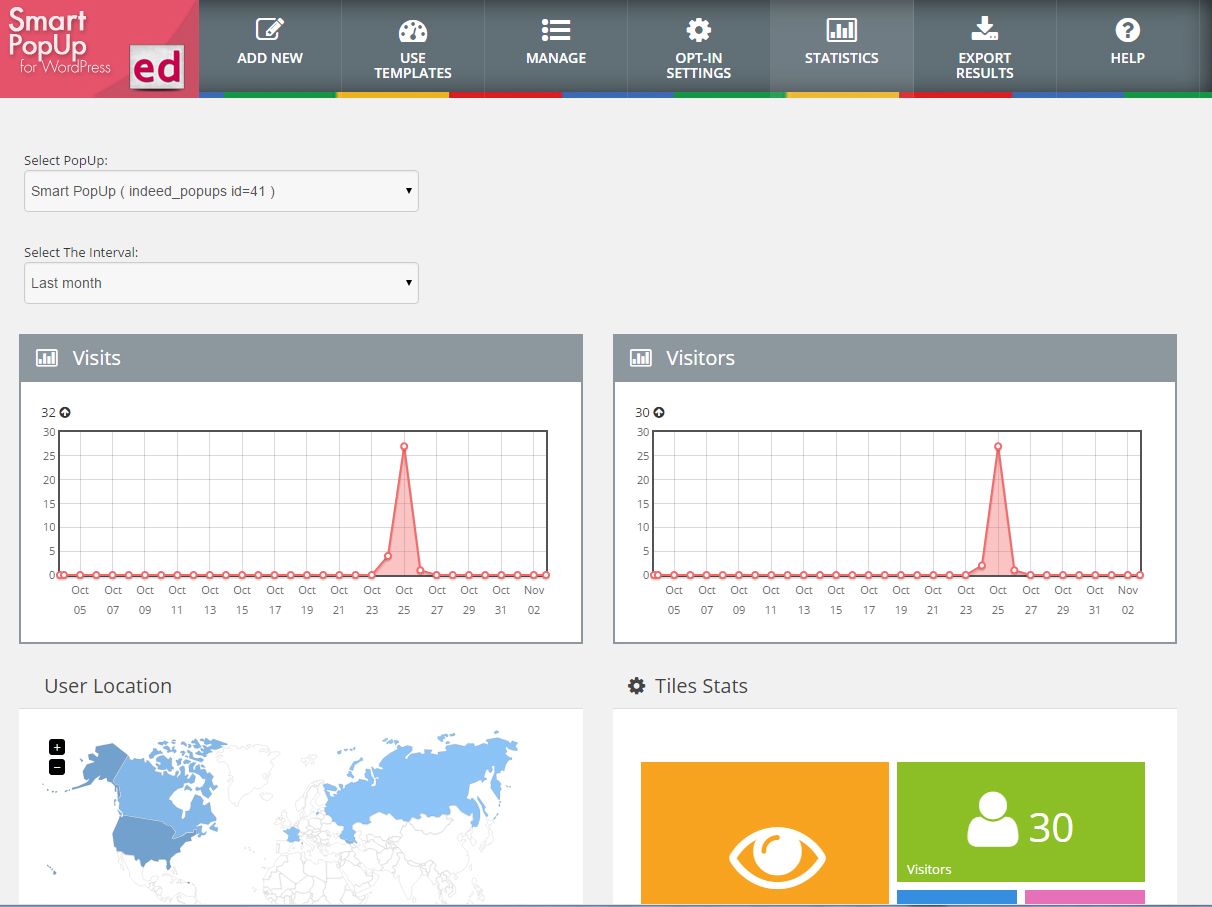The height and width of the screenshot is (907, 1212).
Task: Click the Export Results download icon
Action: [x=984, y=28]
